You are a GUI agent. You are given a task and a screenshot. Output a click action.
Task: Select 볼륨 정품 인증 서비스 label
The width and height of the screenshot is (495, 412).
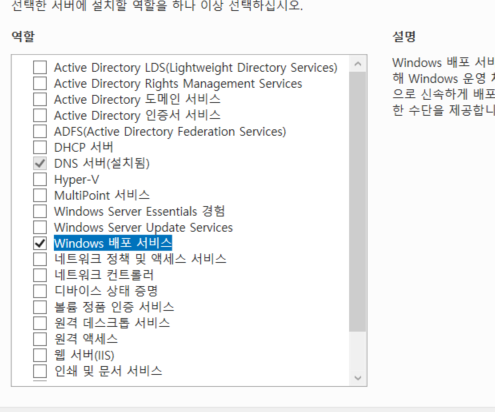coord(114,307)
